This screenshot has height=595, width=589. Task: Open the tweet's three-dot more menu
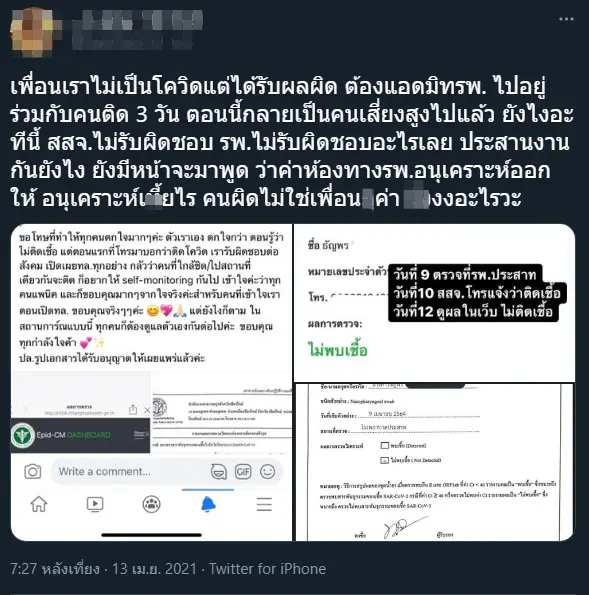pyautogui.click(x=566, y=19)
